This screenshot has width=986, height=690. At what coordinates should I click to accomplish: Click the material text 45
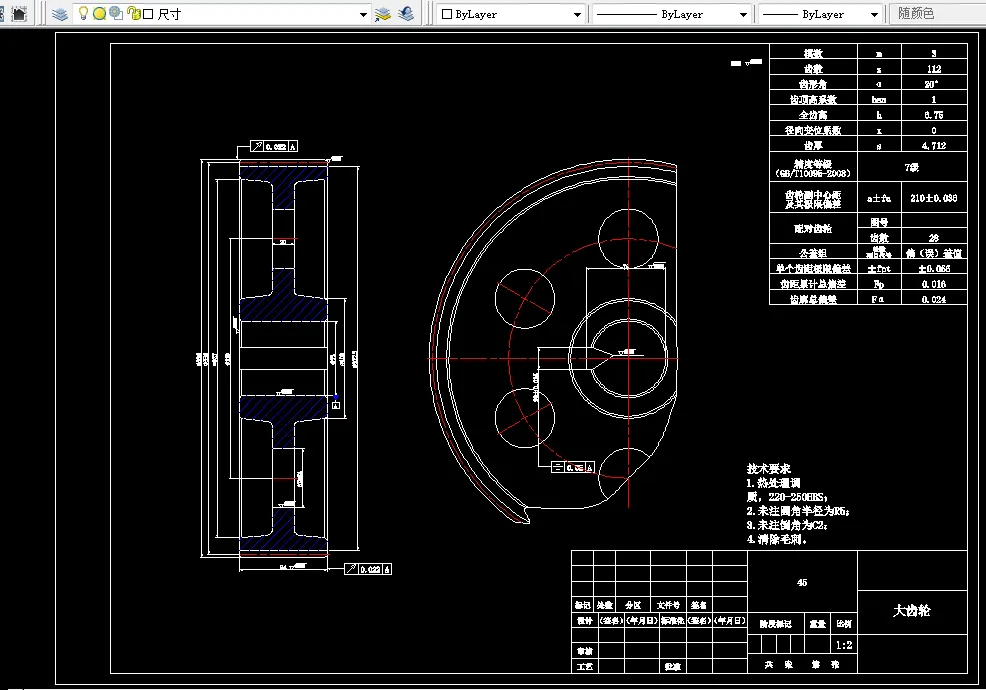(x=802, y=582)
